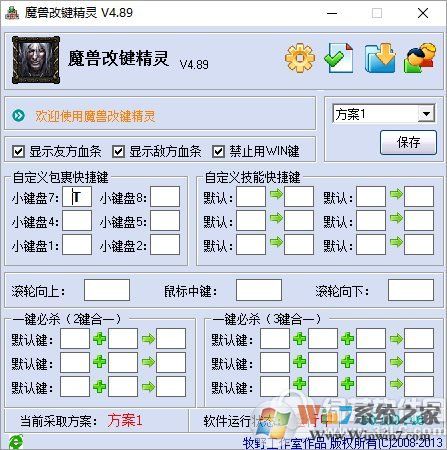
Task: Focus the 小键盘5 key field
Action: 165,221
